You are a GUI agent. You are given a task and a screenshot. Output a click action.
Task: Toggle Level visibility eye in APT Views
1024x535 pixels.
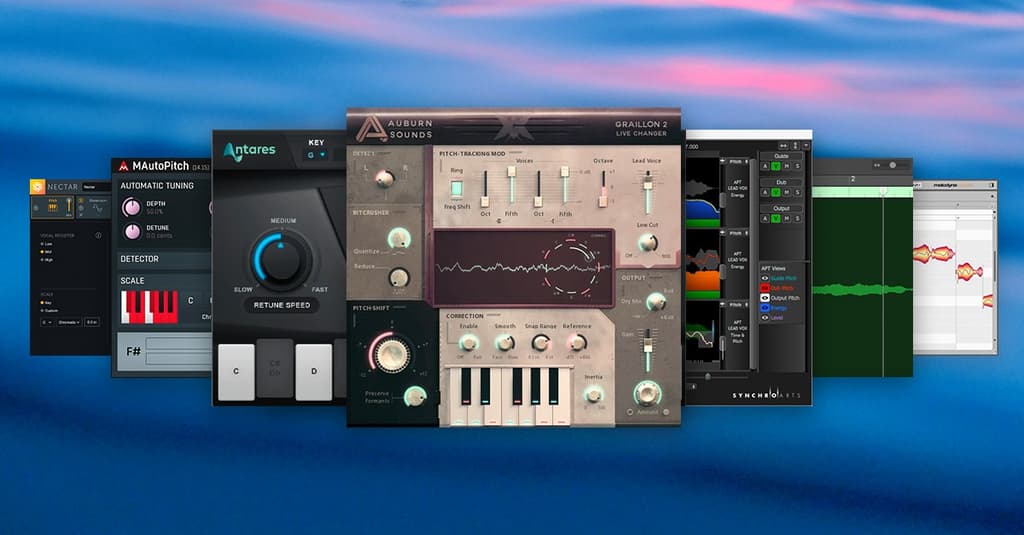tap(765, 317)
